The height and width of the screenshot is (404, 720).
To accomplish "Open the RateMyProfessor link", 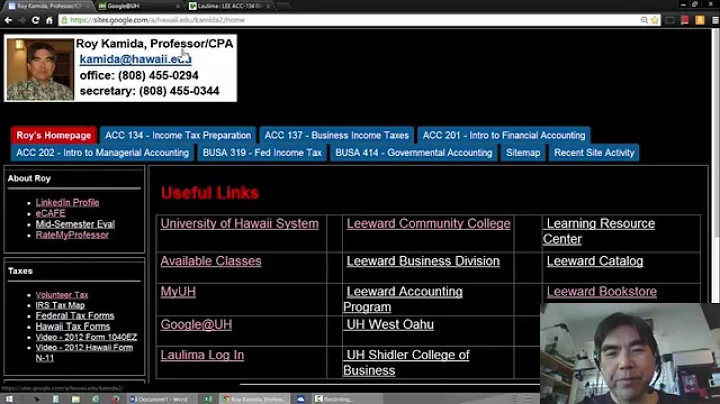I will (x=72, y=235).
